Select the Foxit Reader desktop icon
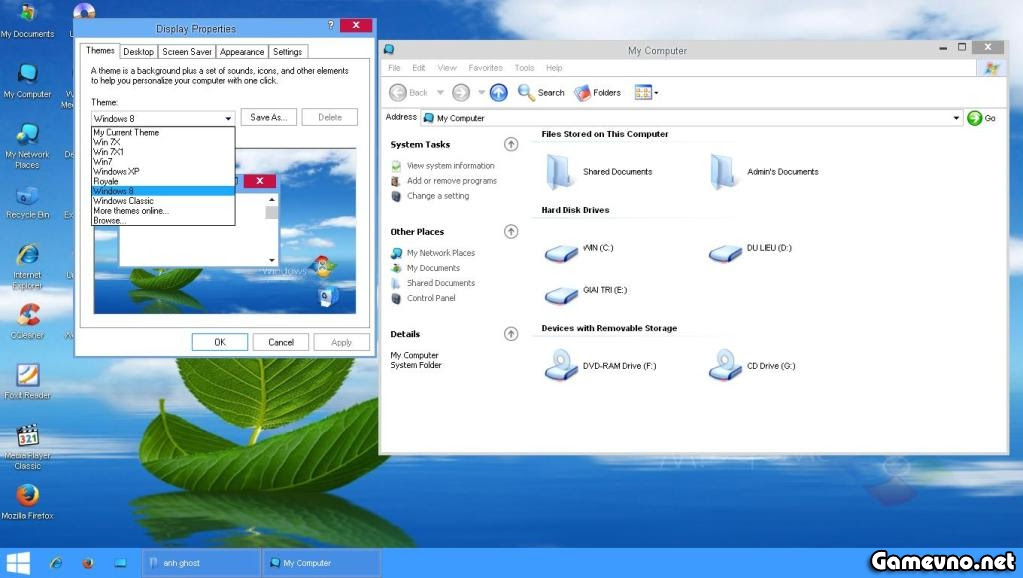This screenshot has width=1023, height=578. coord(27,381)
